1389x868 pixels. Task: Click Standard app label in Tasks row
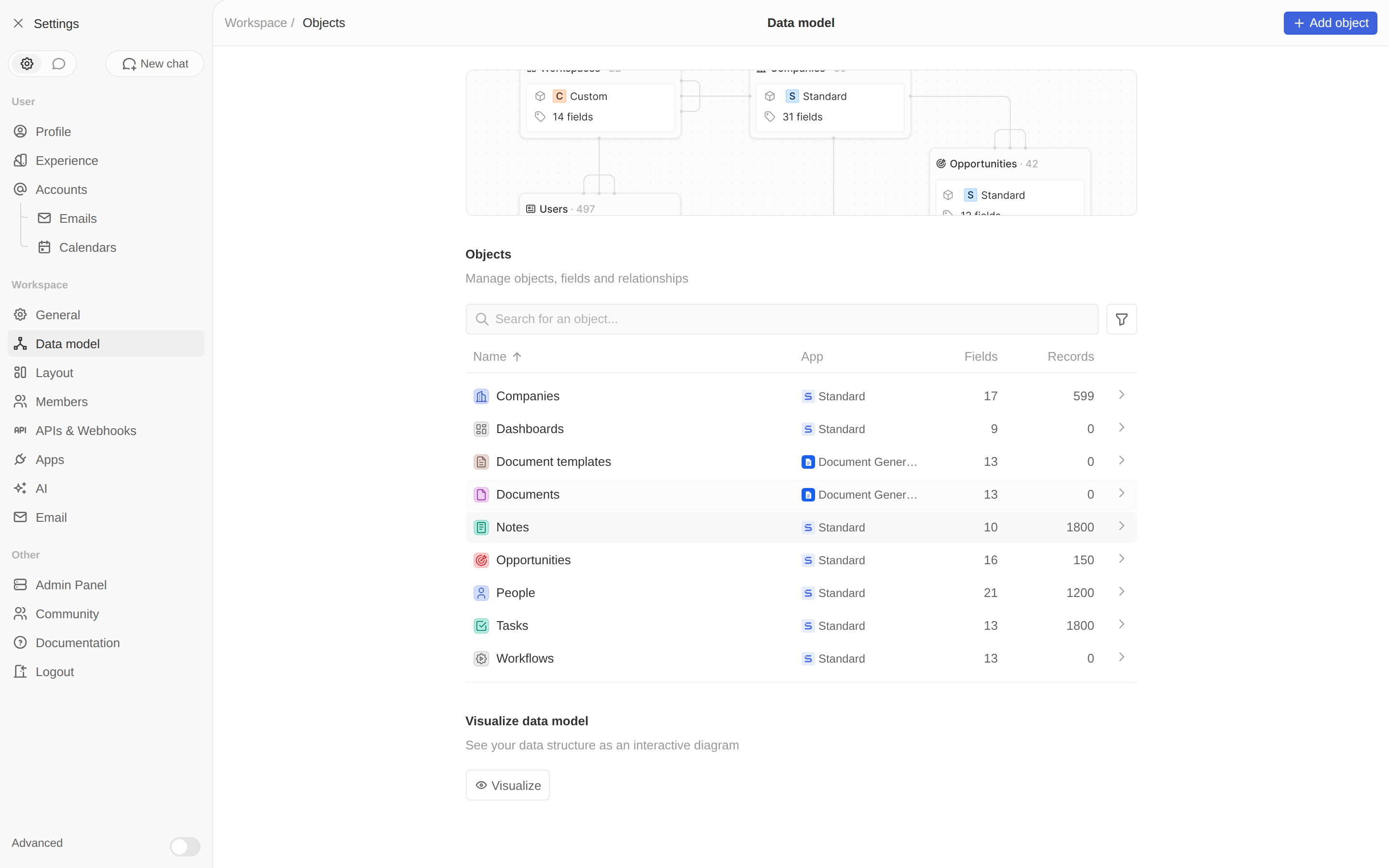coord(841,626)
